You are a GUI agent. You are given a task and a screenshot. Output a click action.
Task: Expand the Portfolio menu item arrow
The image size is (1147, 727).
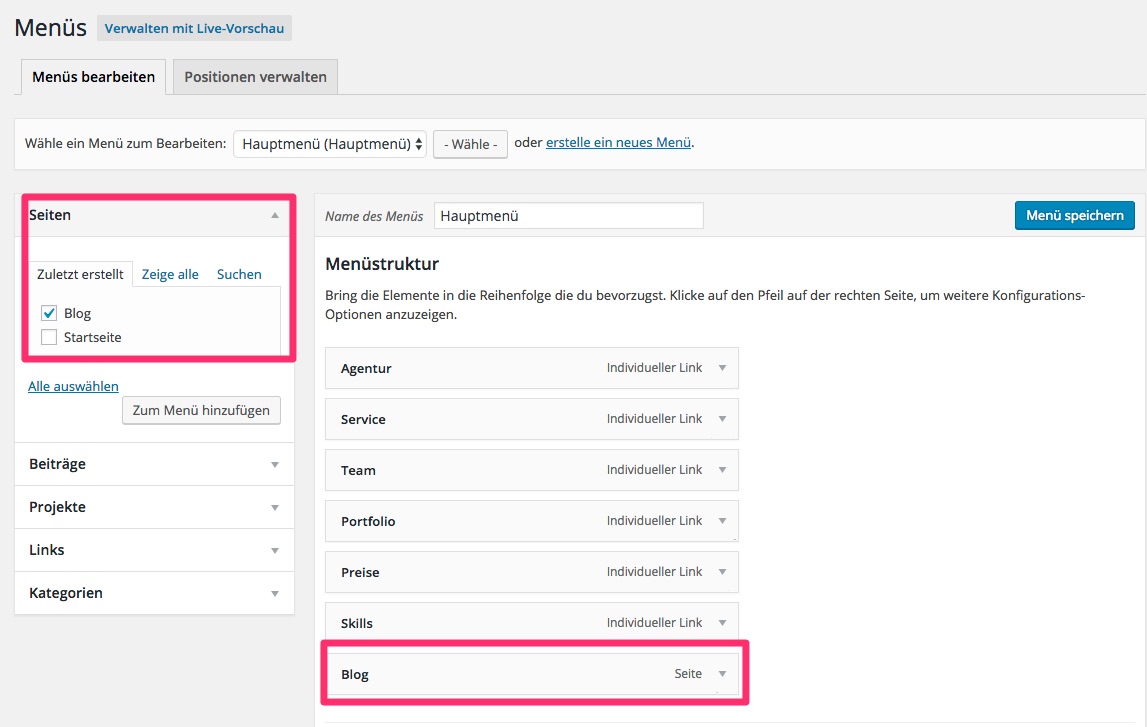click(x=722, y=521)
